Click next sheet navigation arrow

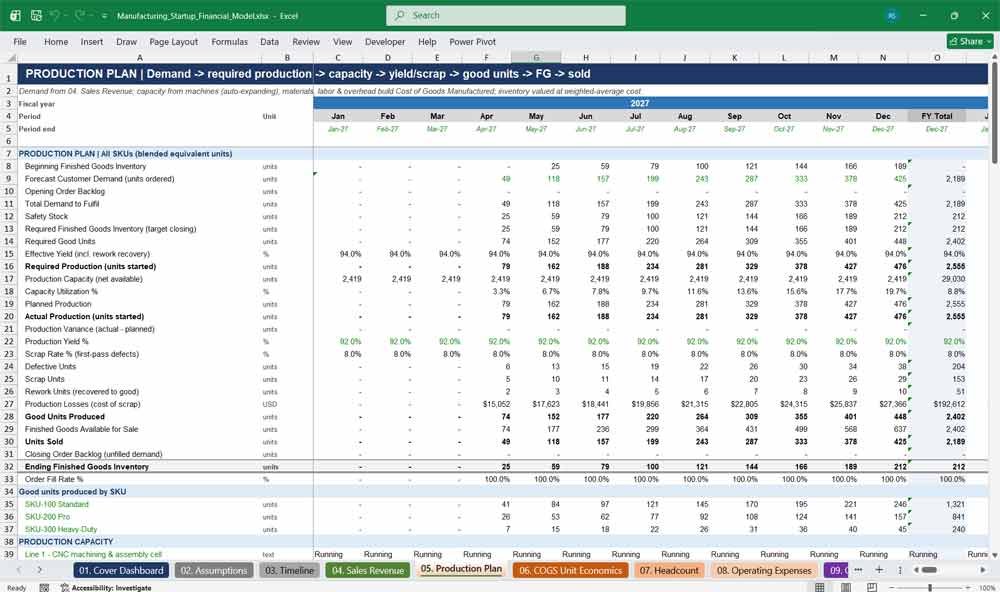[40, 570]
